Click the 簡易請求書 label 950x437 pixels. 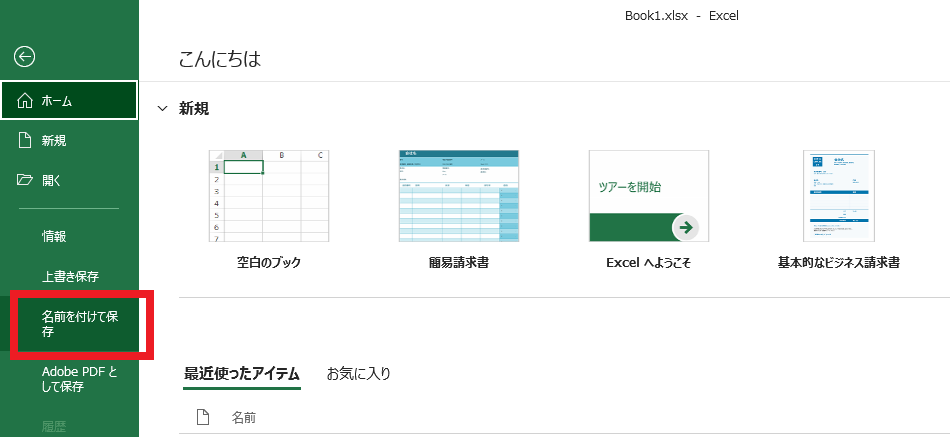pos(459,262)
